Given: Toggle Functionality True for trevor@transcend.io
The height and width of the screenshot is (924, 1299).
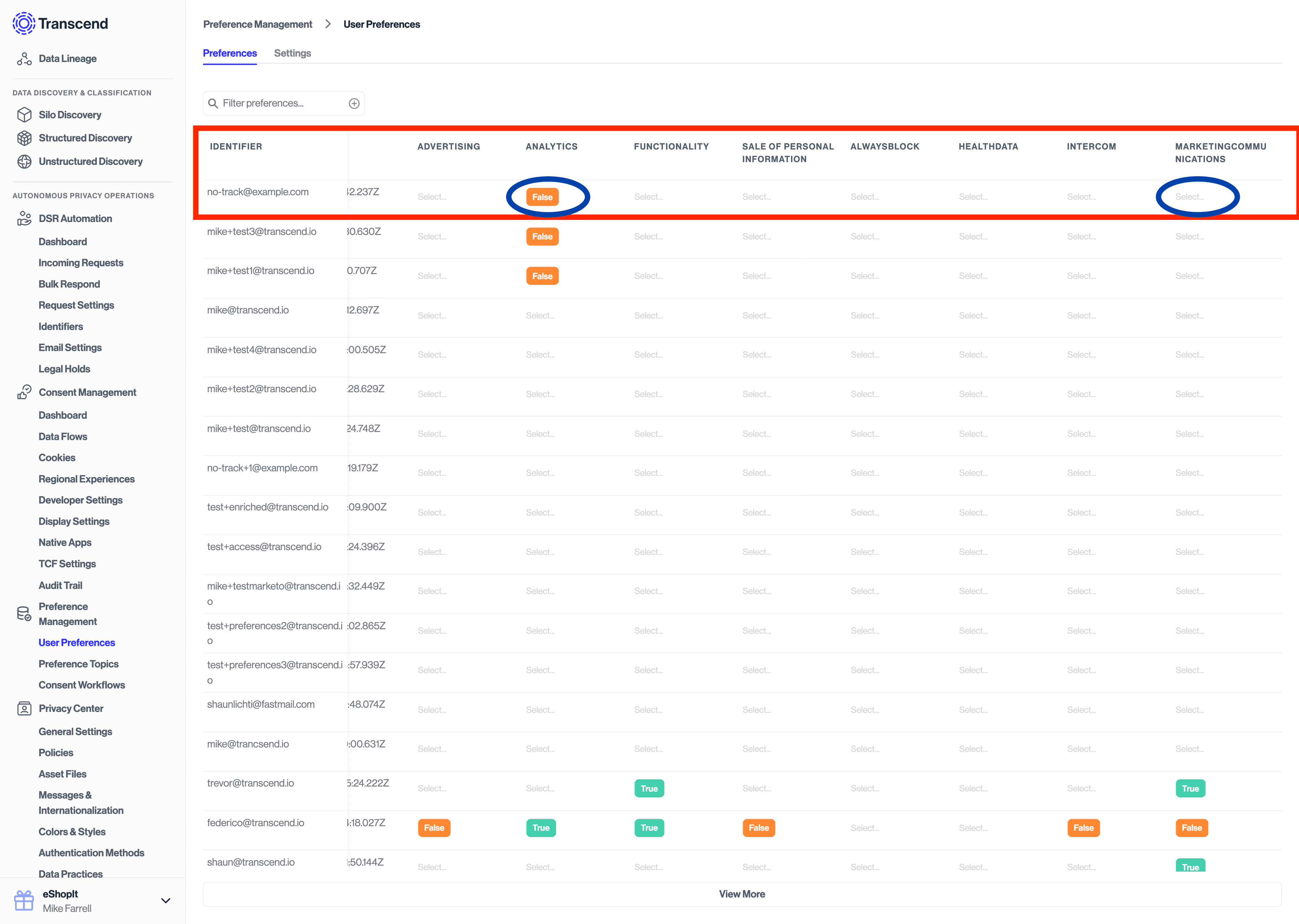Looking at the screenshot, I should click(x=649, y=788).
